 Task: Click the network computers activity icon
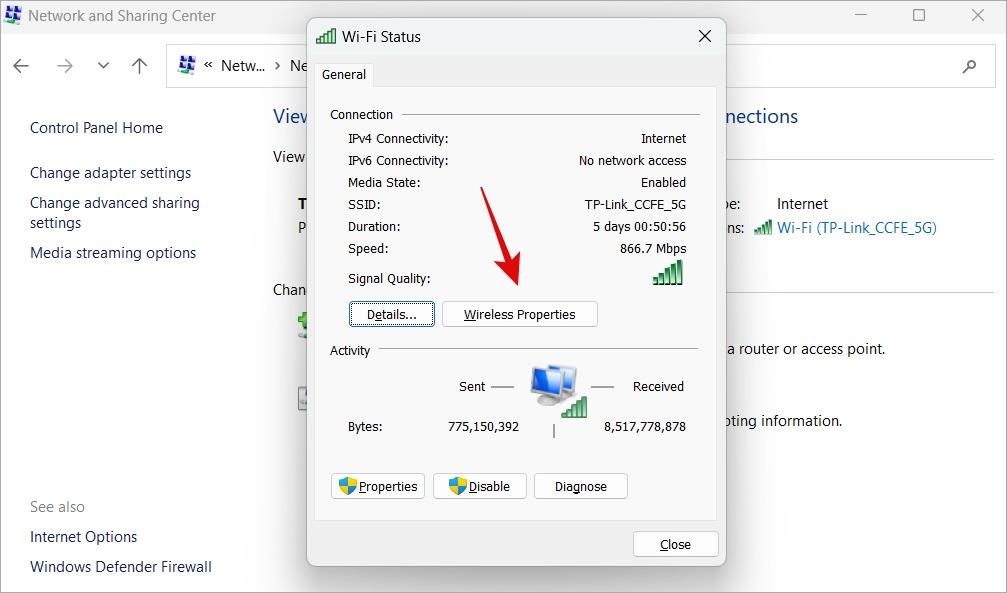(x=558, y=391)
